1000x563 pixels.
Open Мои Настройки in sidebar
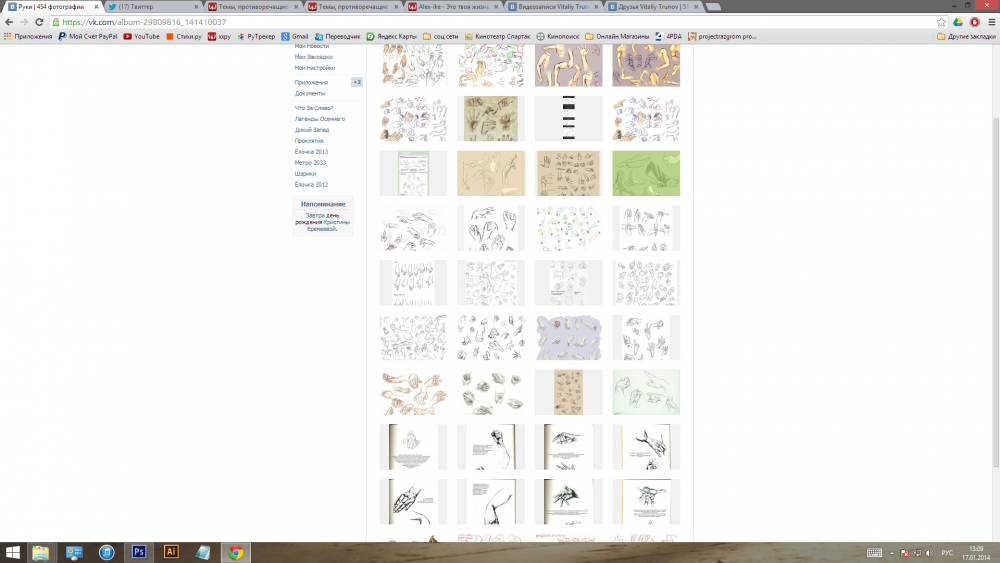click(x=314, y=68)
